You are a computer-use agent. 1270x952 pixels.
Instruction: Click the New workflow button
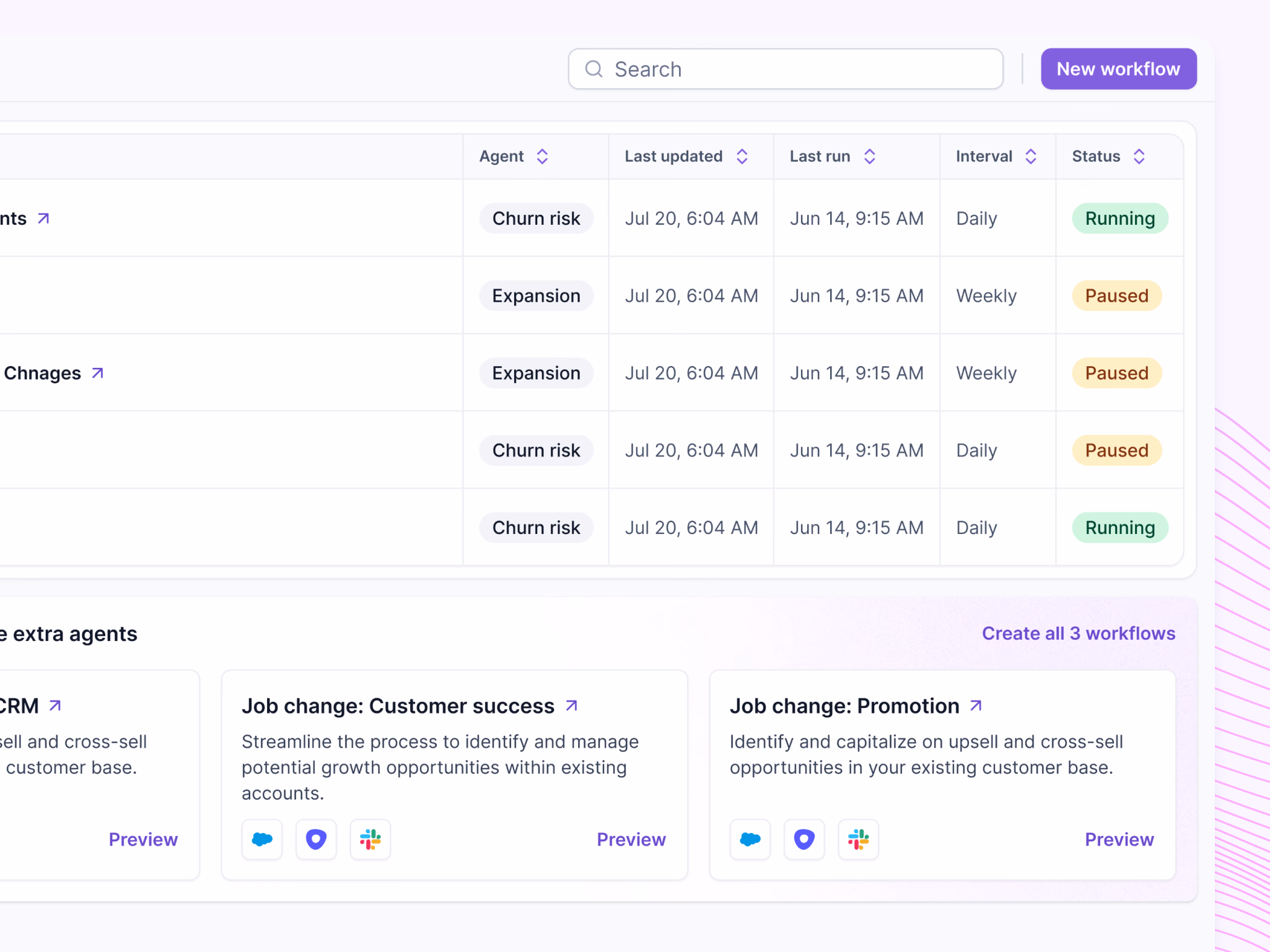[1119, 69]
